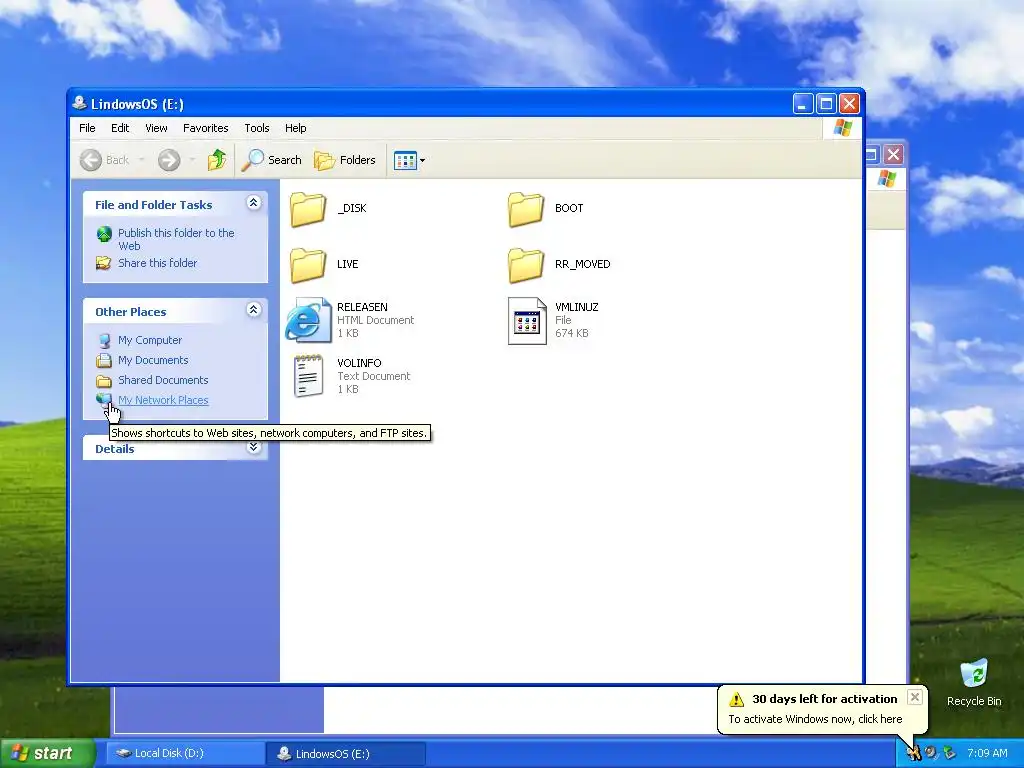Open the Favorites menu

206,128
